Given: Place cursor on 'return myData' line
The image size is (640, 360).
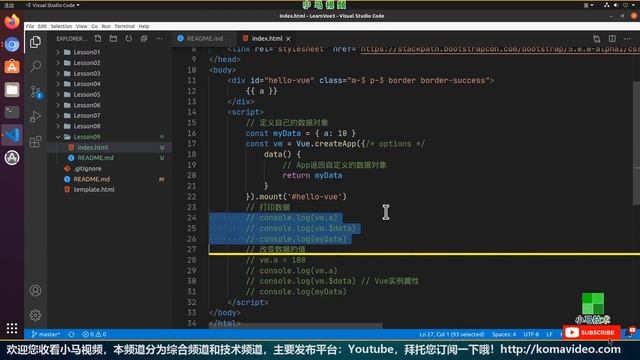Looking at the screenshot, I should (312, 176).
